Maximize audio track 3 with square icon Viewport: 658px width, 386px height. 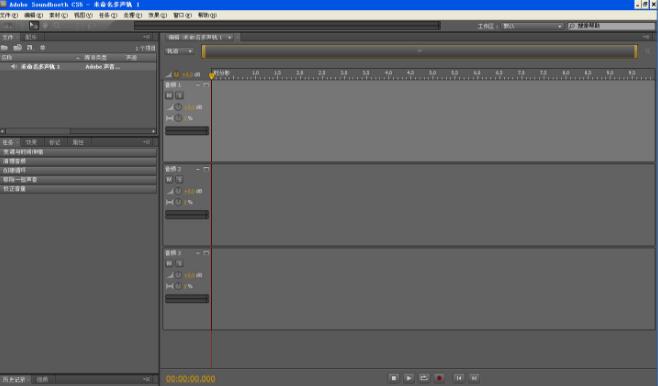pos(206,253)
